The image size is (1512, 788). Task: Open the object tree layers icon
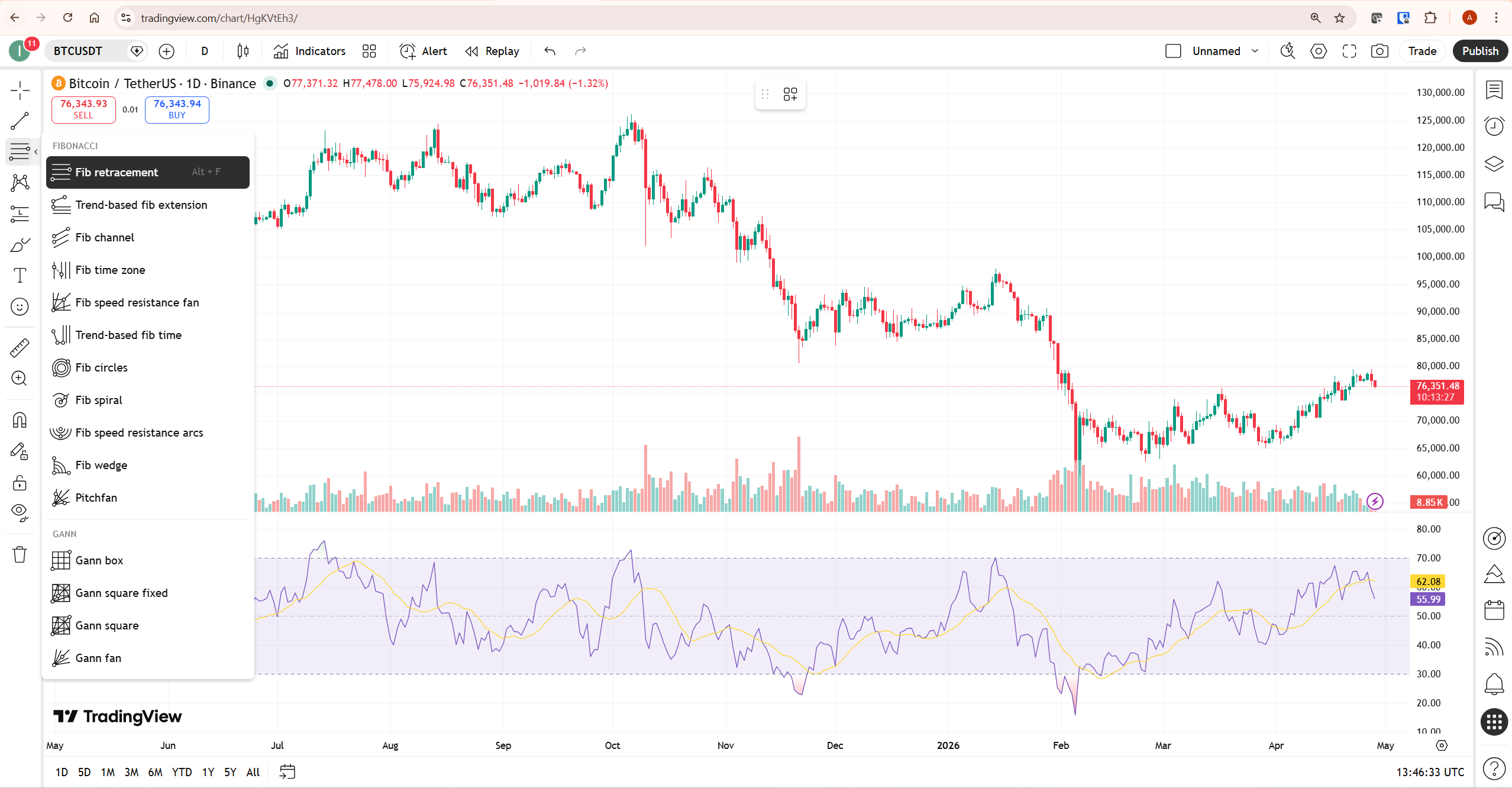tap(1494, 164)
